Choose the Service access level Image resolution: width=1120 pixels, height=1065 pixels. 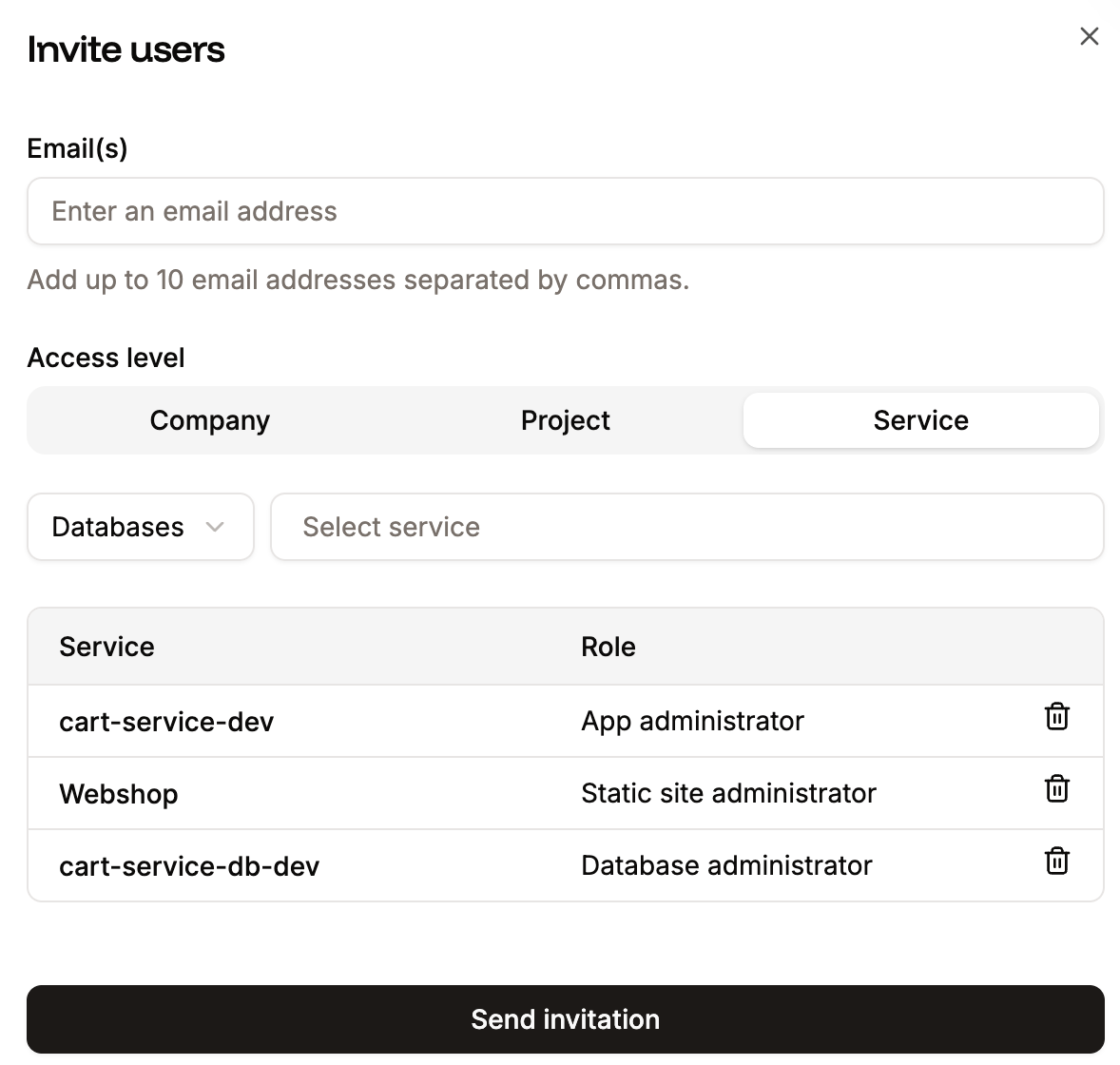[920, 420]
